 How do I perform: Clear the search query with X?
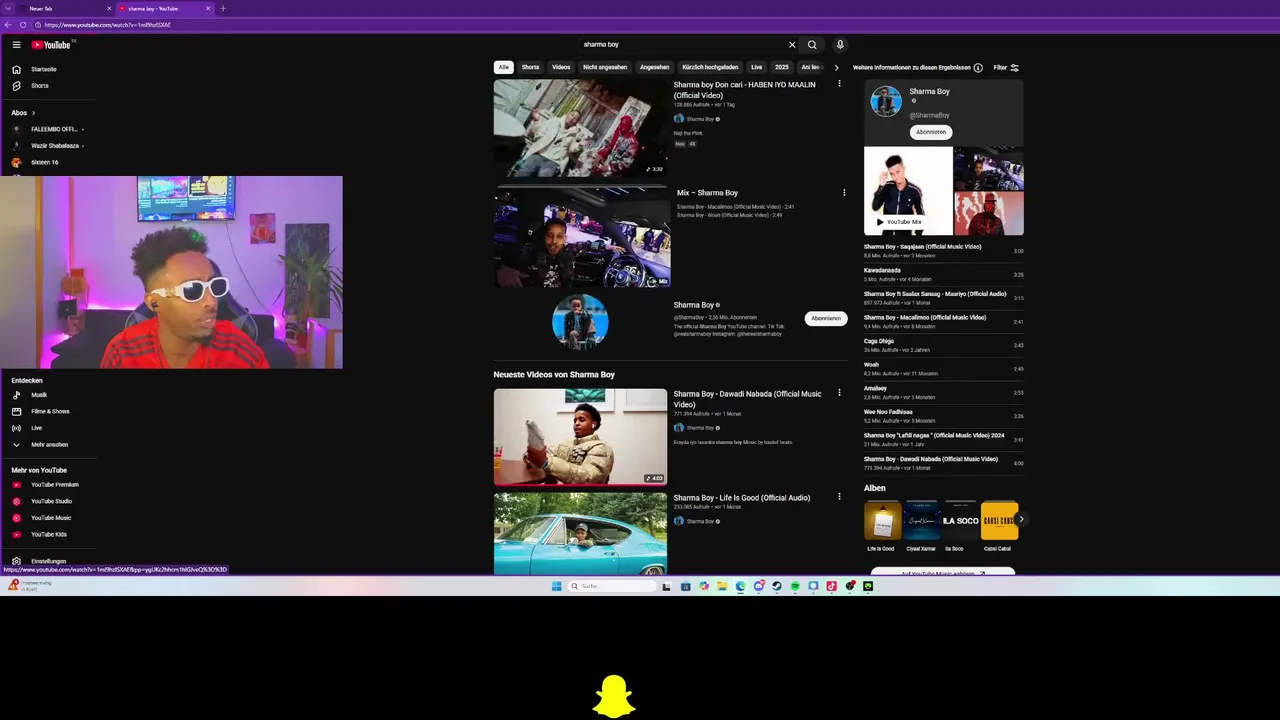pyautogui.click(x=792, y=45)
